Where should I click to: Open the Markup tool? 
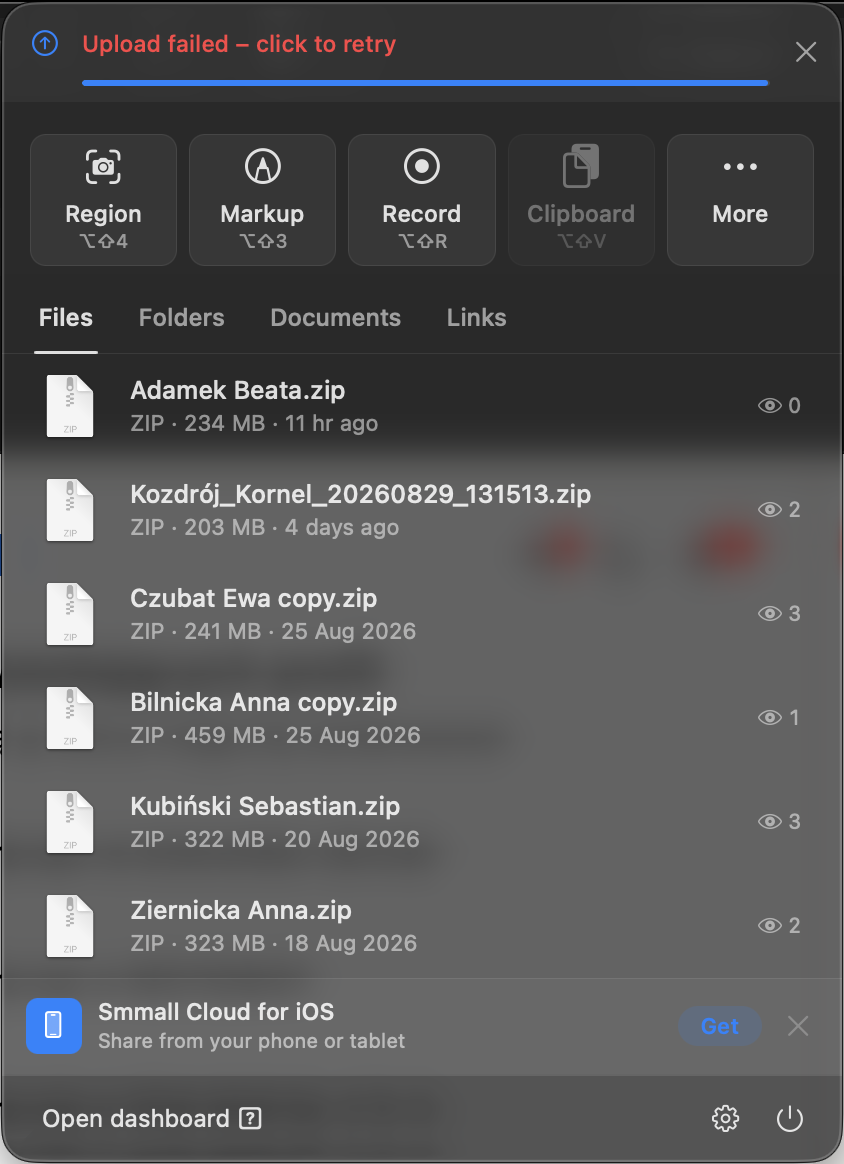262,200
